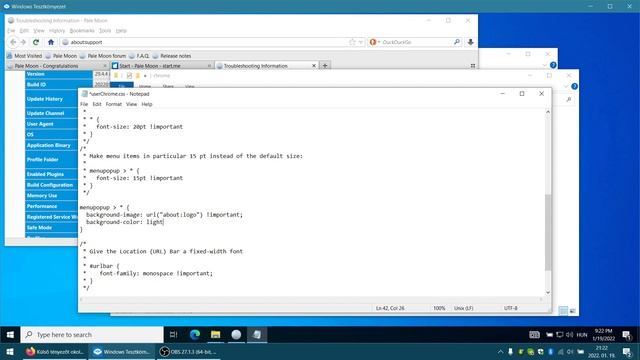Image resolution: width=640 pixels, height=360 pixels.
Task: Switch to Notepad taskbar icon
Action: point(257,335)
